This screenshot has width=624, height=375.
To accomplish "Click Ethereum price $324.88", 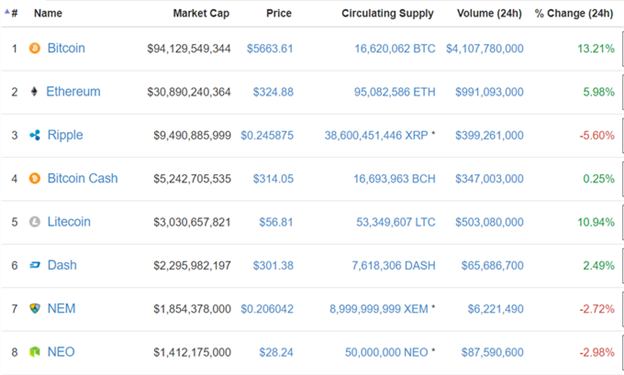I will 273,92.
